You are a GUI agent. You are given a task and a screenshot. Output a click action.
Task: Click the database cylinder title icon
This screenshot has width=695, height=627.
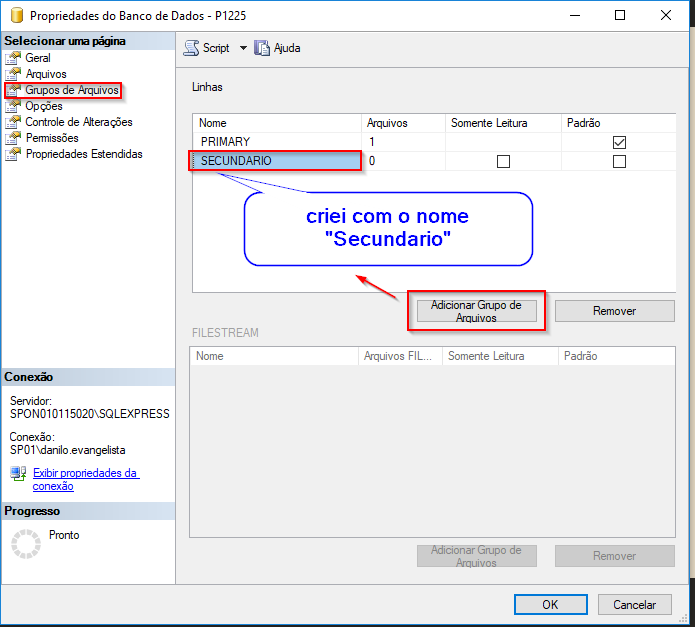[x=16, y=15]
